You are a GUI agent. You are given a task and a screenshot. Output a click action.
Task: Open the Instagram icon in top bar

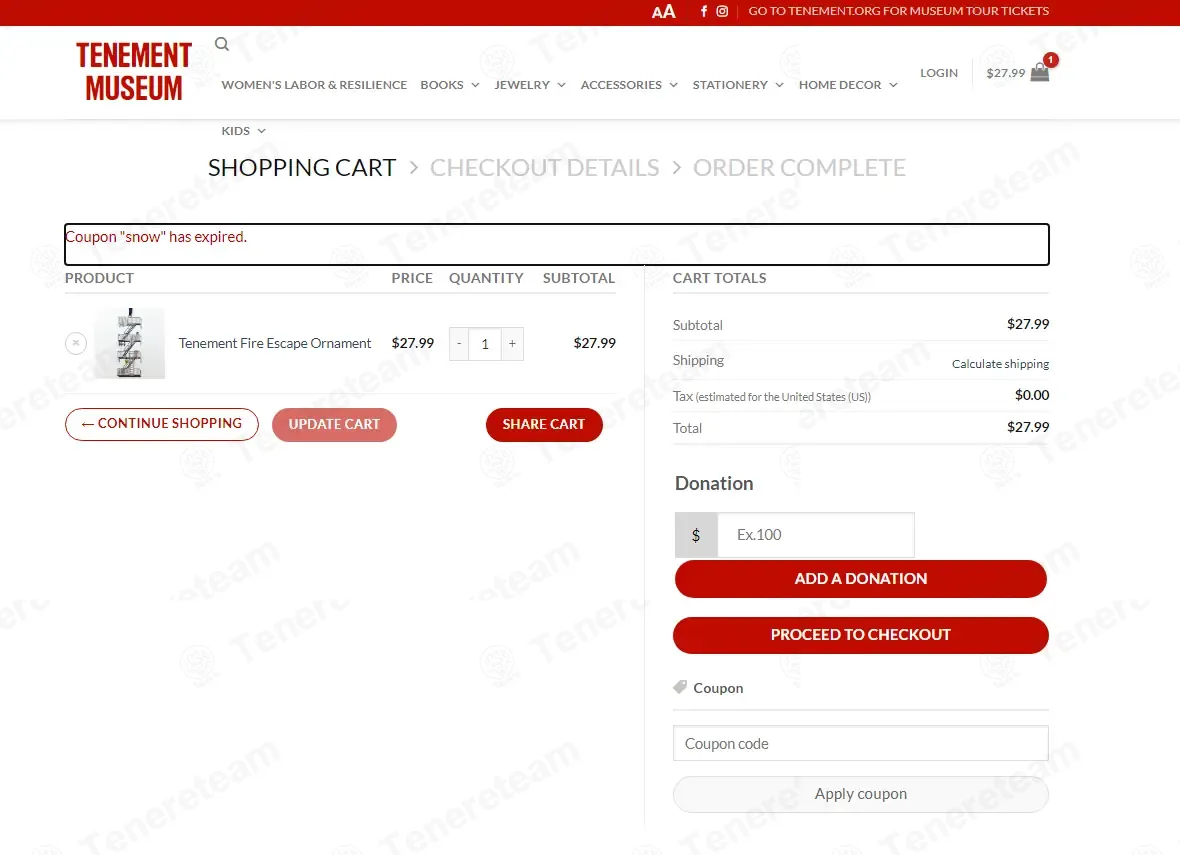coord(722,11)
